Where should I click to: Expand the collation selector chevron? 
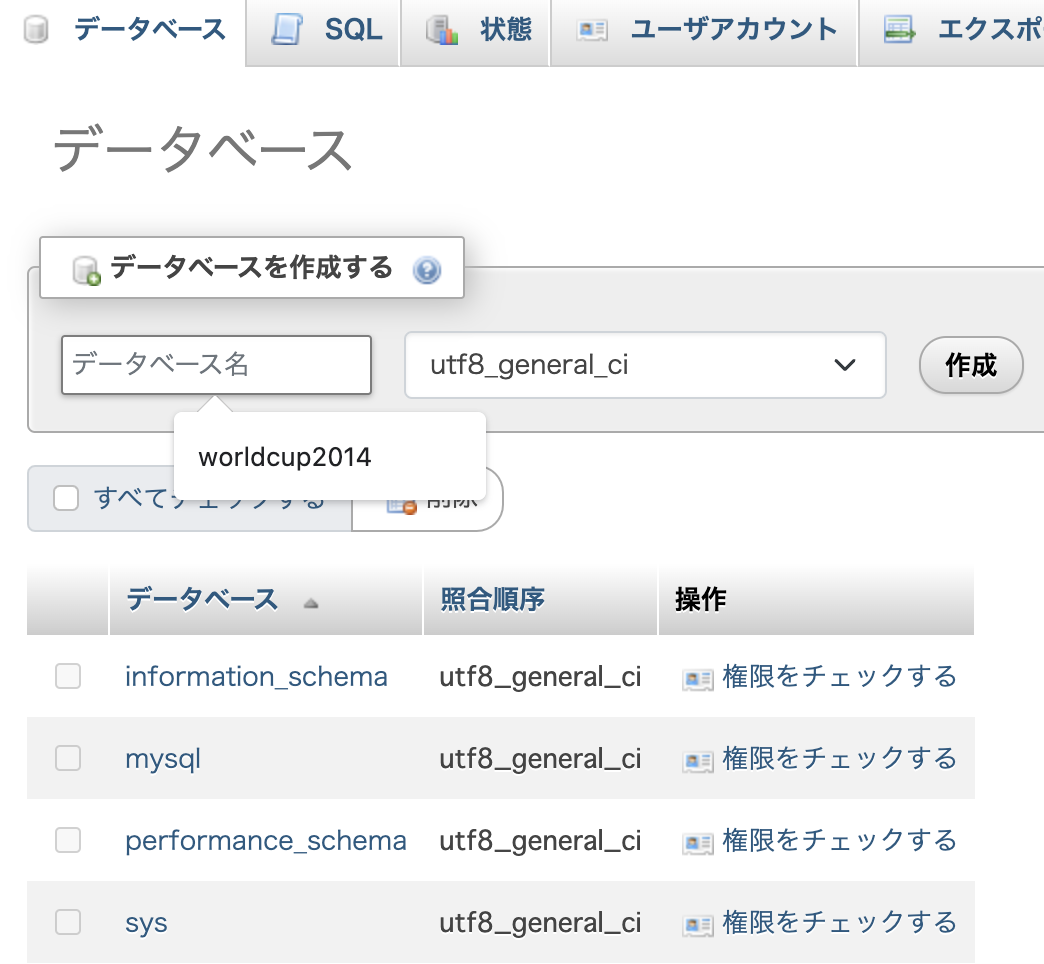pyautogui.click(x=846, y=365)
